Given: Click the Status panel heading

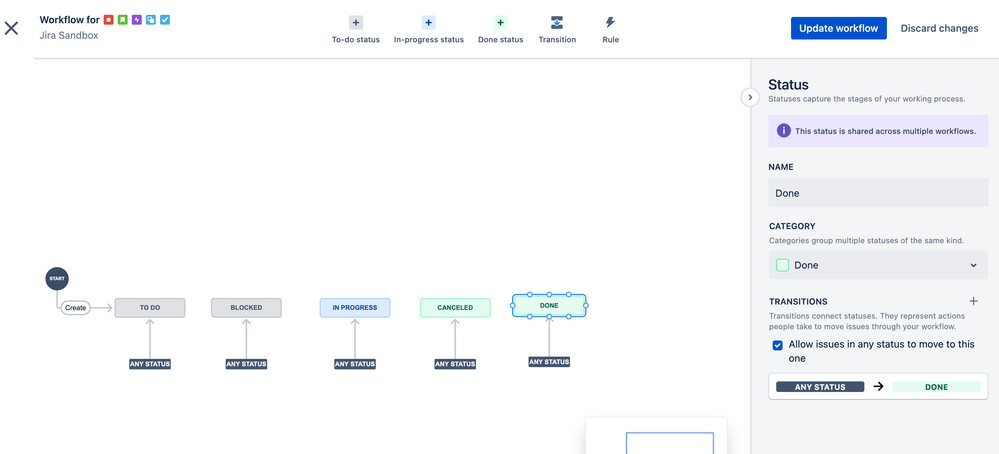Looking at the screenshot, I should [788, 85].
